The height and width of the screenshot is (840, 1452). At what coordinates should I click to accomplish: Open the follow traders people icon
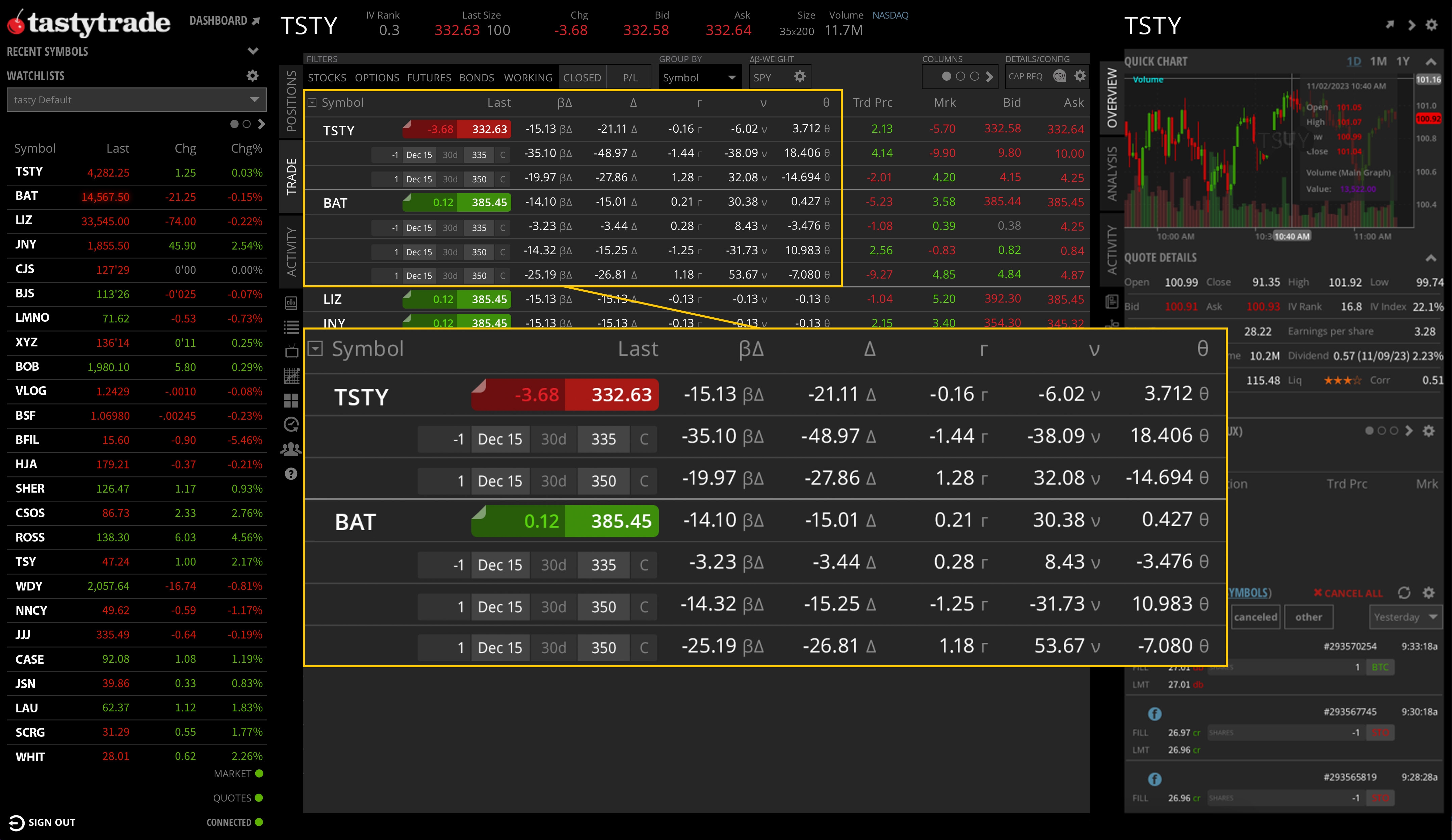coord(291,449)
